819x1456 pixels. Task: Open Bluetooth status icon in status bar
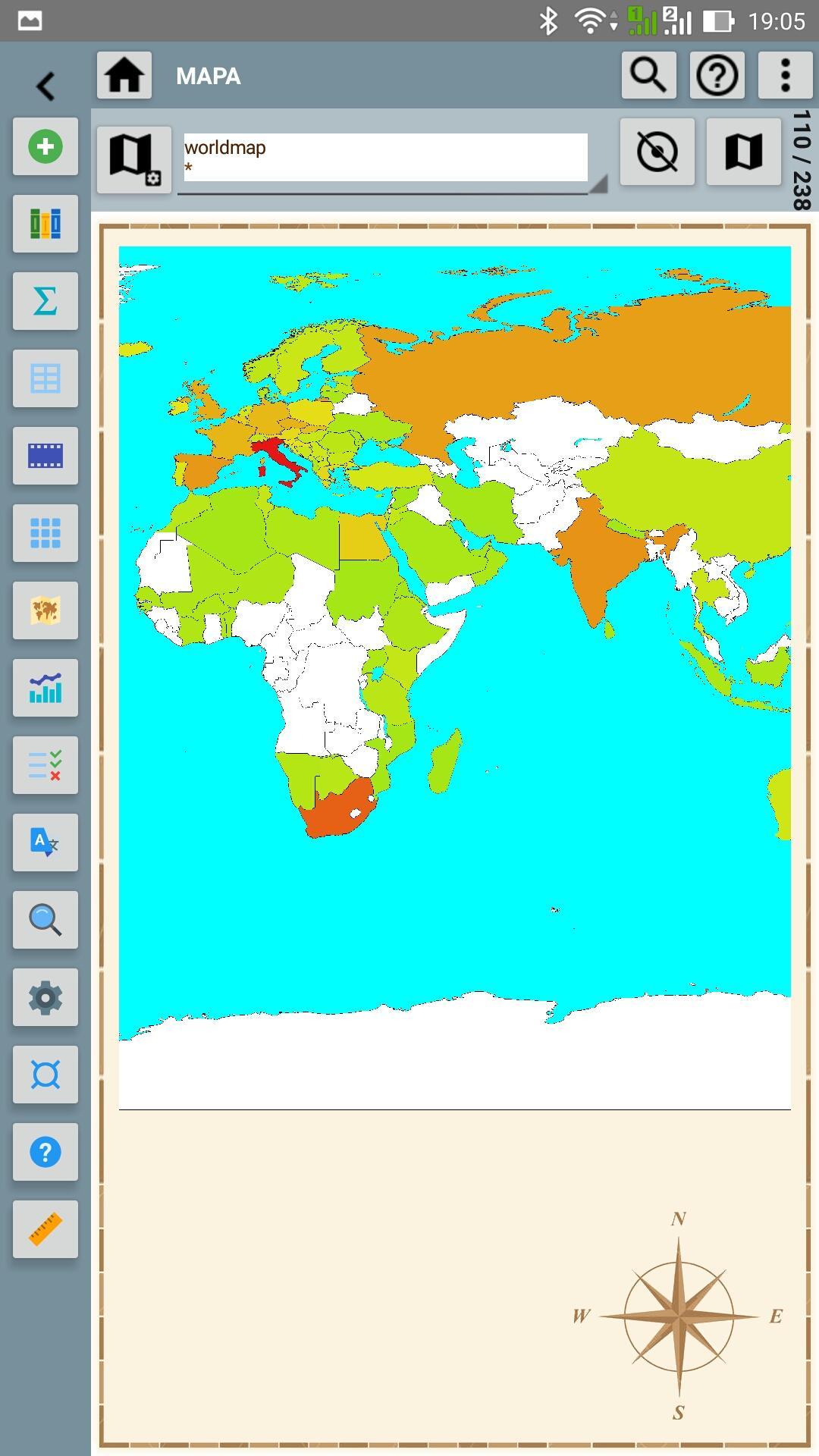tap(548, 20)
